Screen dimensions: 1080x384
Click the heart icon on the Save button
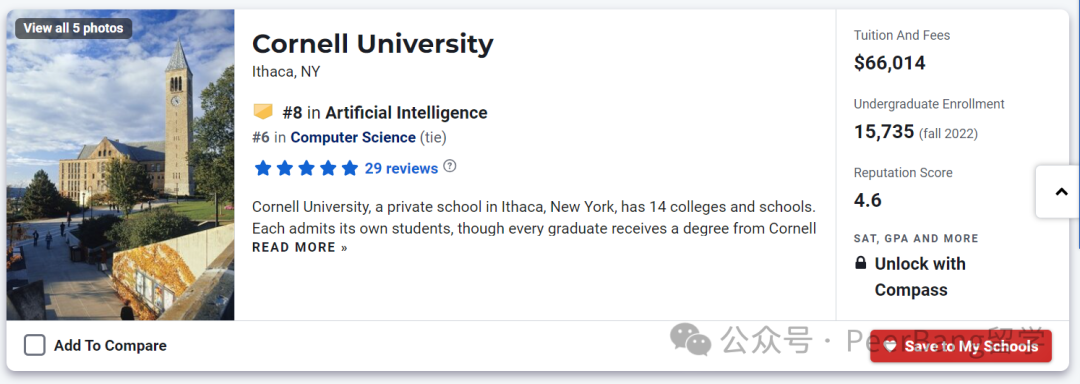pos(890,346)
